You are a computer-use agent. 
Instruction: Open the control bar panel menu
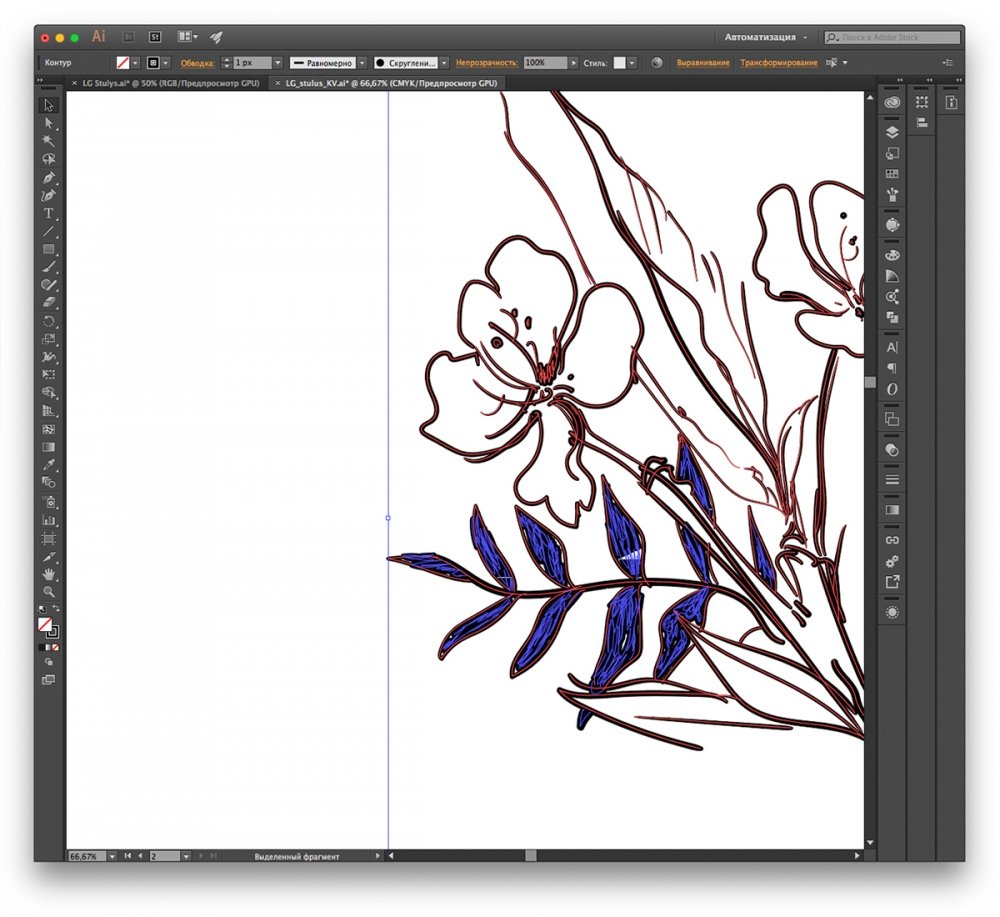[x=948, y=62]
